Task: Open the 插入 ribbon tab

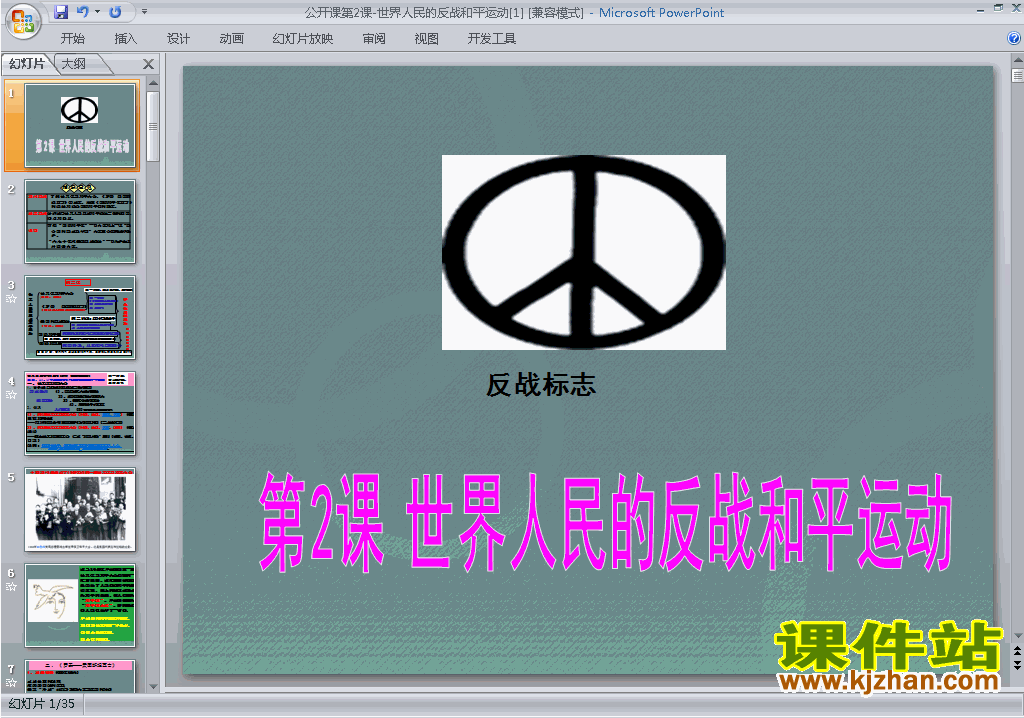Action: coord(125,39)
